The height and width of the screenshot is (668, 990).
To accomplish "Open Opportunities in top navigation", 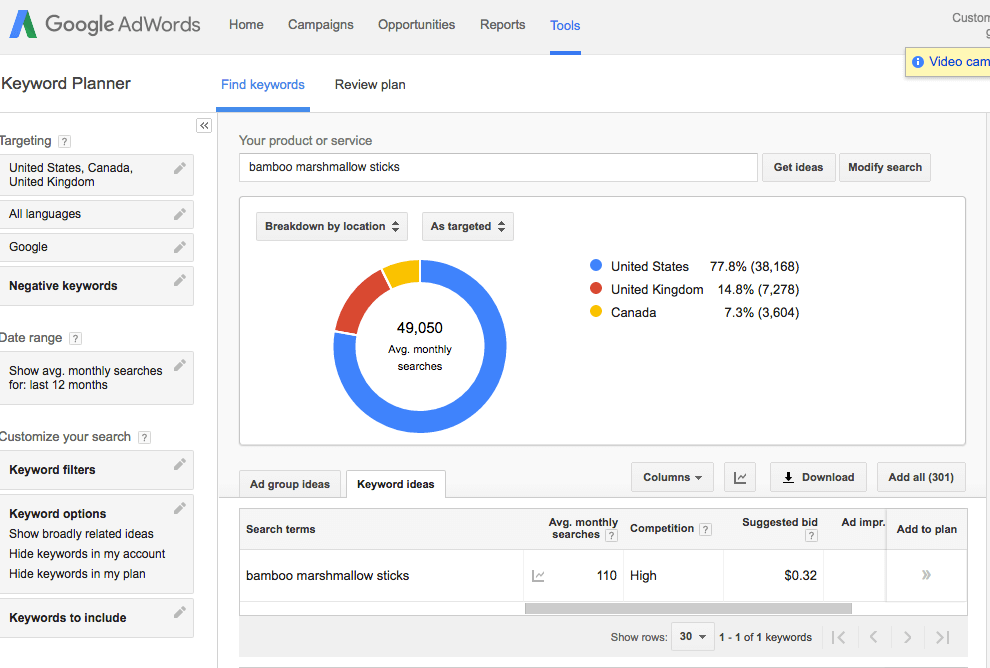I will tap(417, 25).
